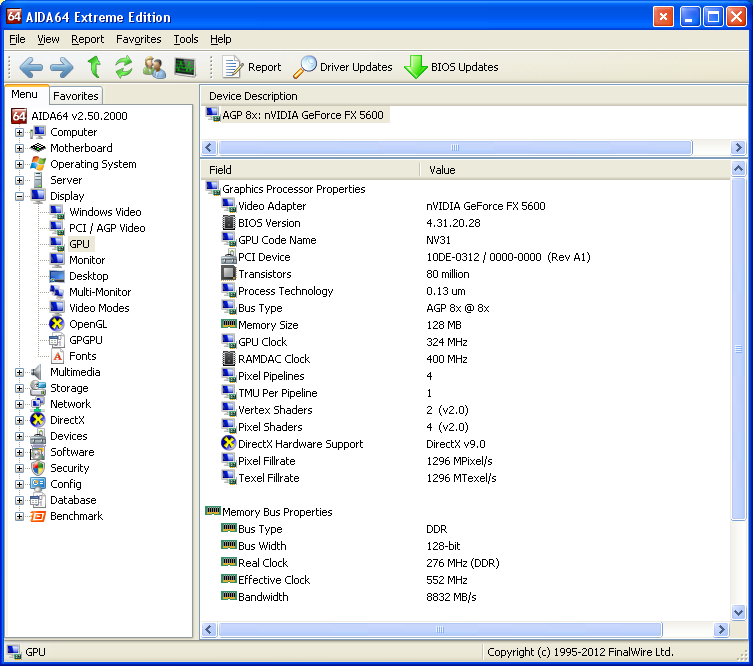Select the GPU tree item
Image resolution: width=753 pixels, height=666 pixels.
pos(79,244)
